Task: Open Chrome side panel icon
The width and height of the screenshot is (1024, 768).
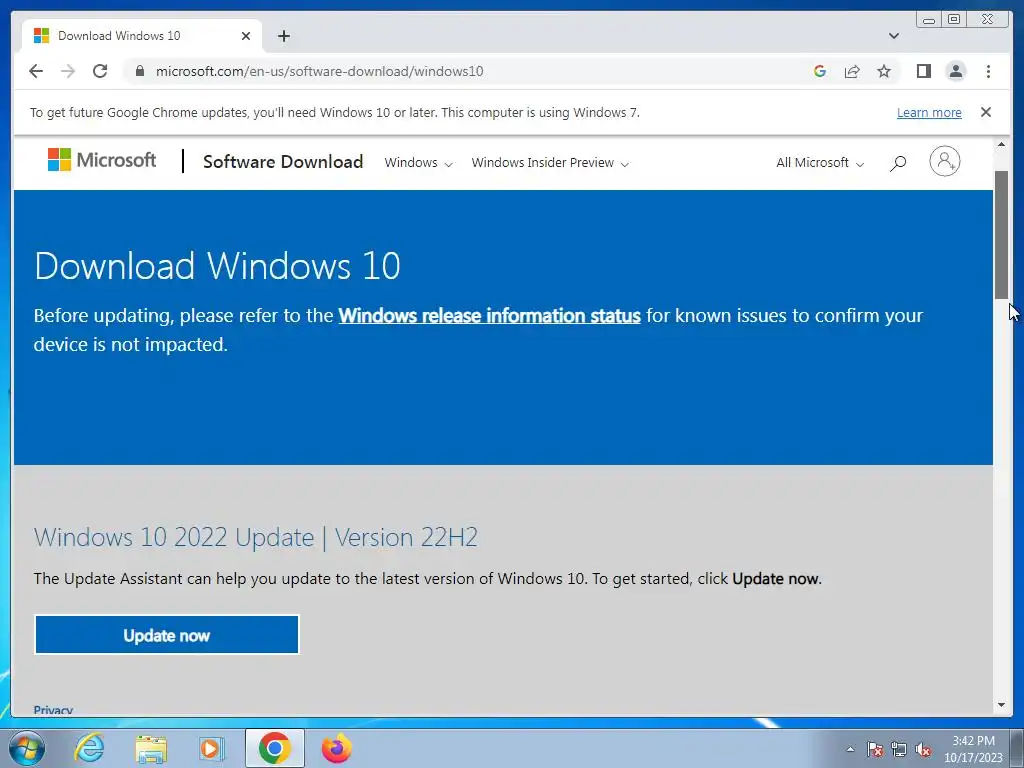Action: (x=923, y=71)
